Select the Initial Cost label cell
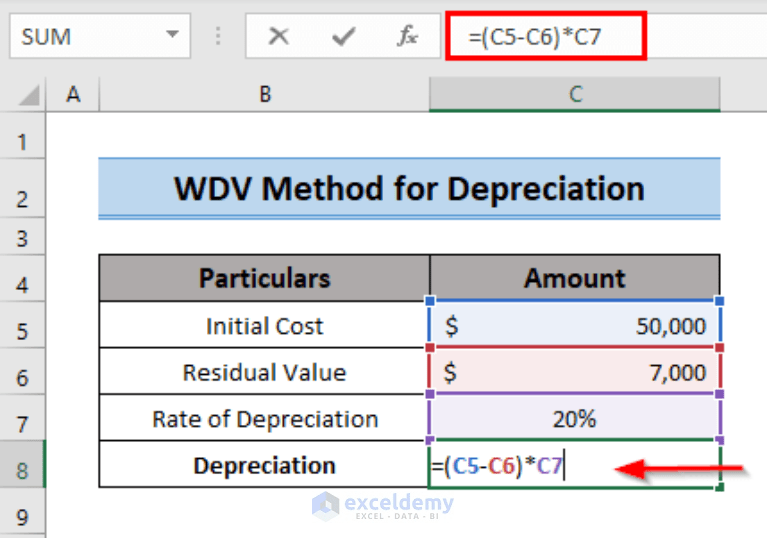The width and height of the screenshot is (767, 538). tap(265, 325)
